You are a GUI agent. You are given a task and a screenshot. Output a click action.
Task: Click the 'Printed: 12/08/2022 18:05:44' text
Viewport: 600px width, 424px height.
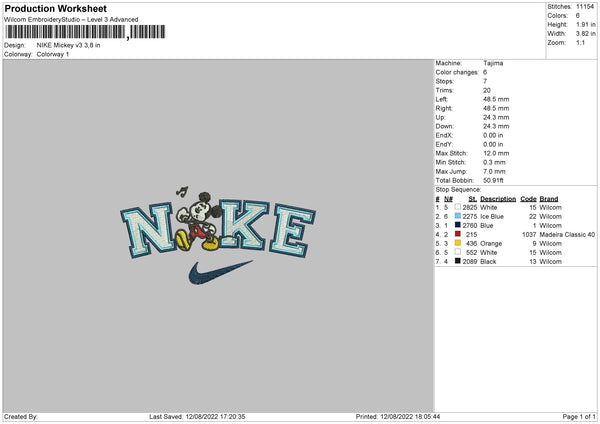click(x=398, y=417)
